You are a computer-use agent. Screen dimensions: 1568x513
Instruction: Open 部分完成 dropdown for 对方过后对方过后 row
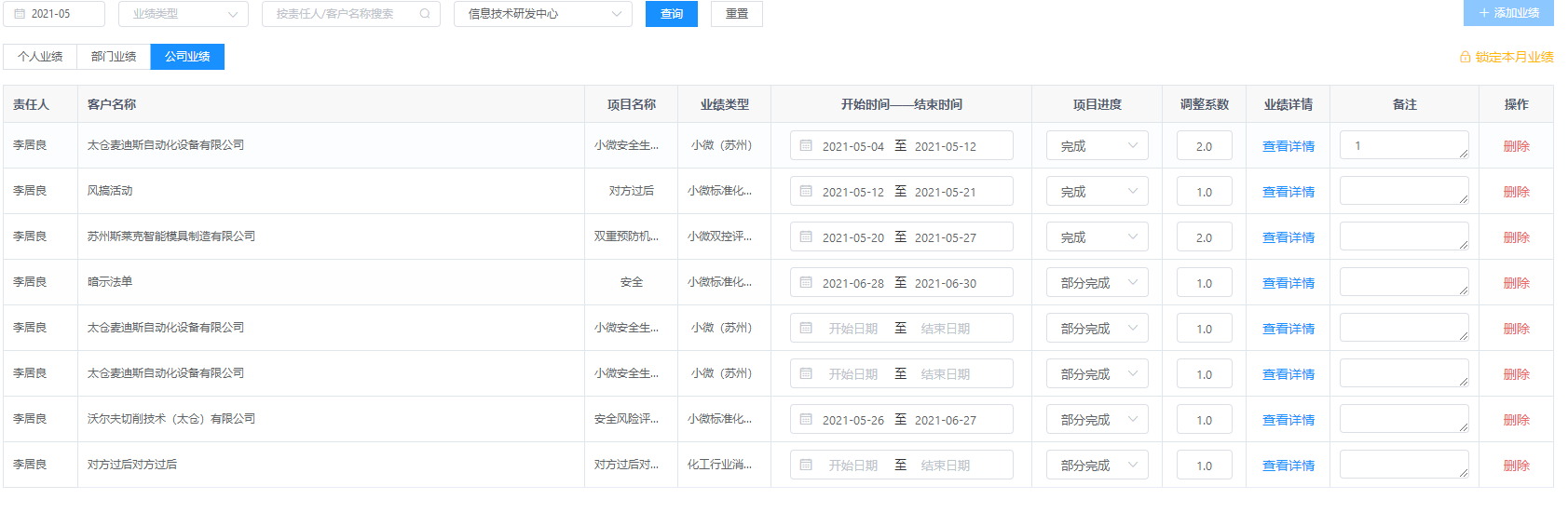(x=1098, y=466)
